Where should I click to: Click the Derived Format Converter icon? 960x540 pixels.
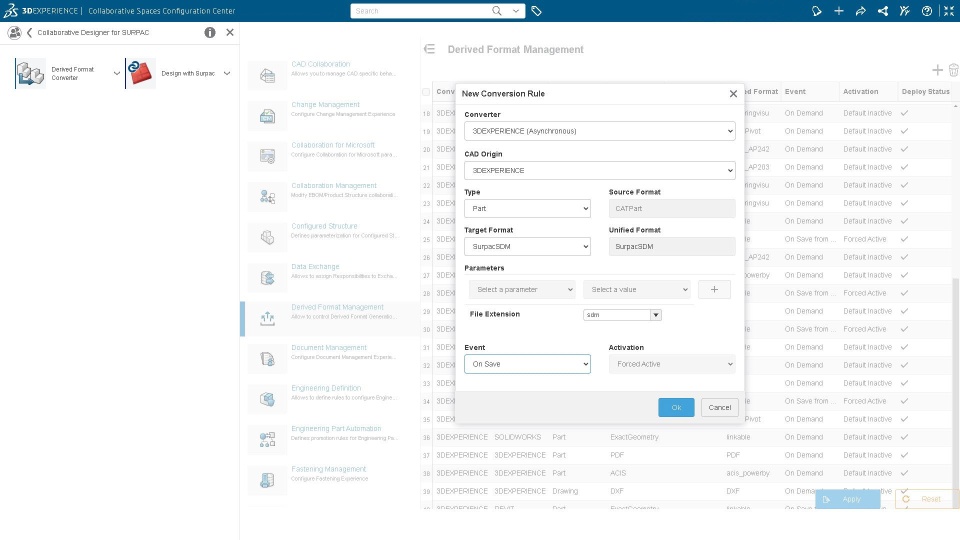[30, 73]
